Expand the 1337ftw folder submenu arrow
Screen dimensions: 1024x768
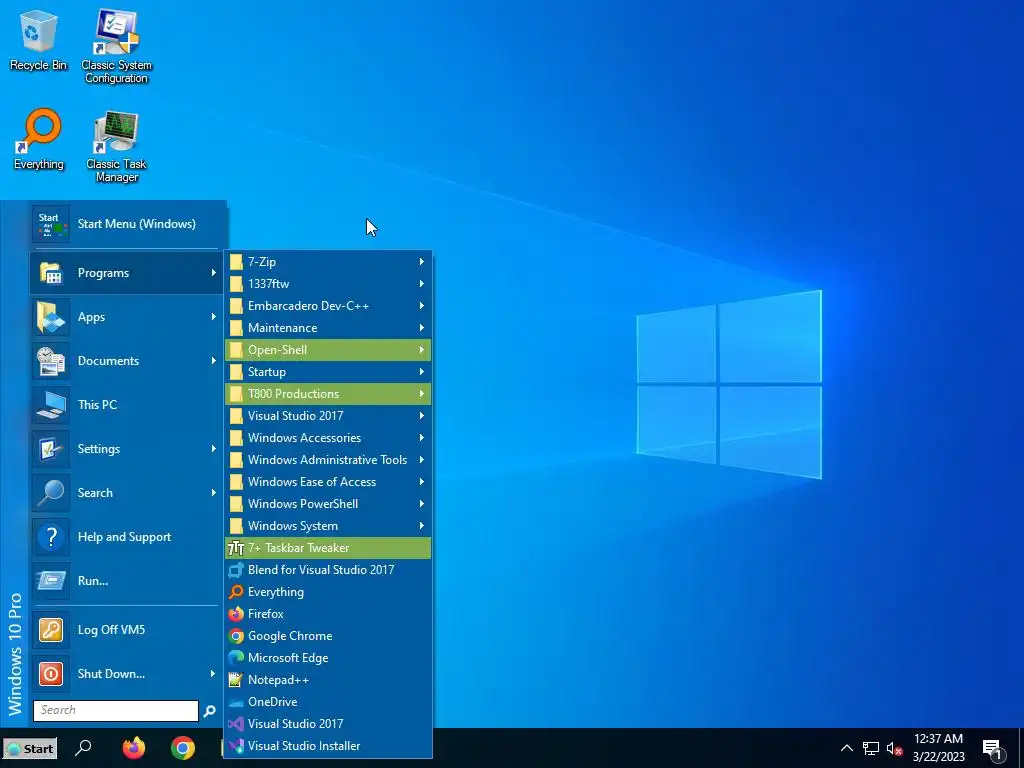click(422, 284)
